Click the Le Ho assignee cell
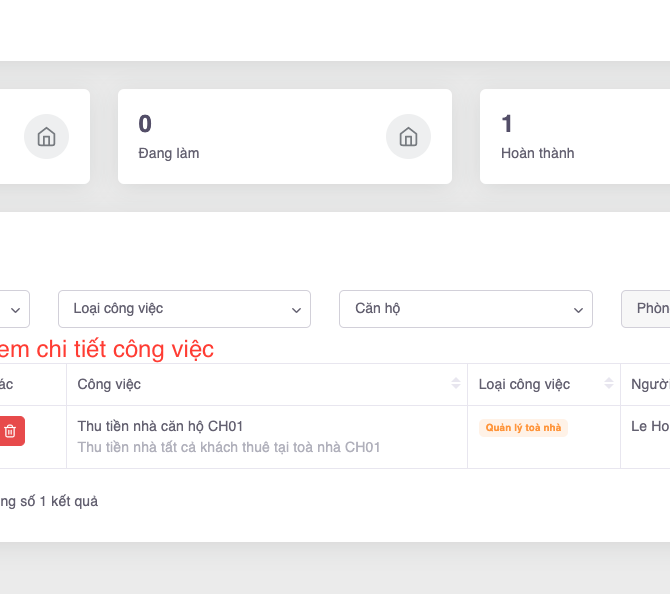Image resolution: width=670 pixels, height=594 pixels. coord(649,426)
